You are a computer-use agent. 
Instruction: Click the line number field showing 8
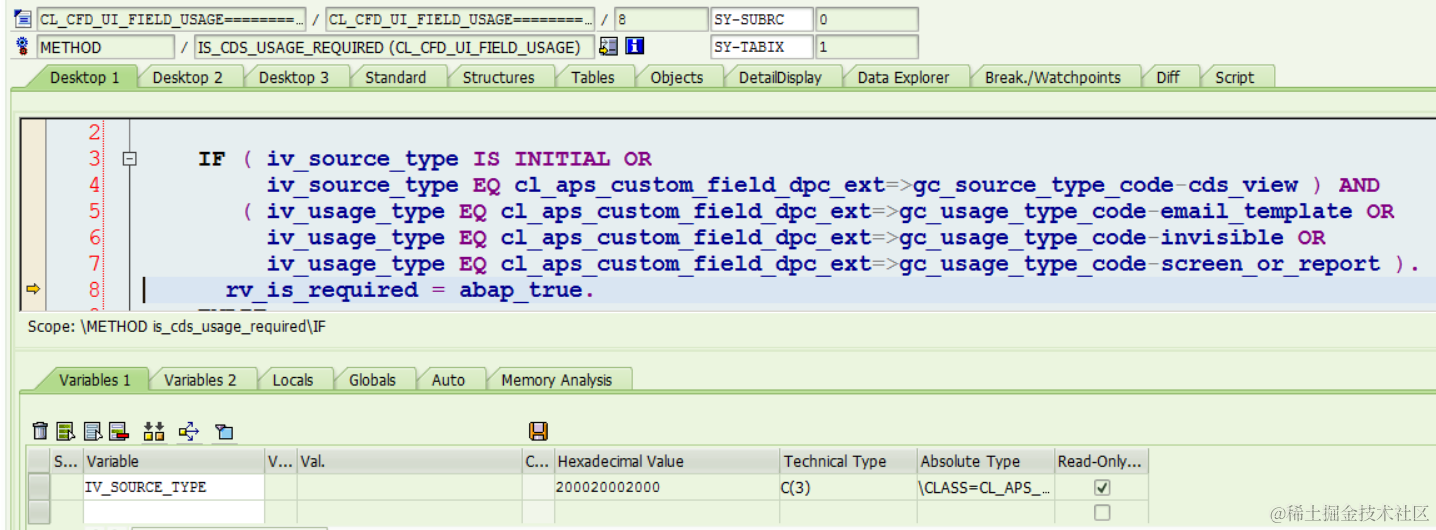coord(660,19)
